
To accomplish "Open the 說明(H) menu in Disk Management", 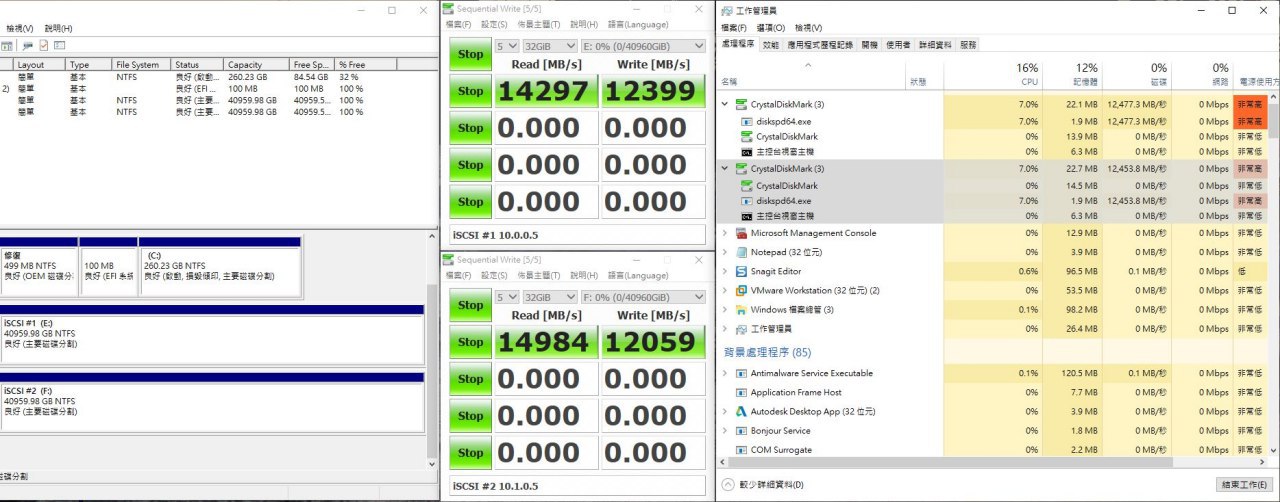I will click(58, 28).
